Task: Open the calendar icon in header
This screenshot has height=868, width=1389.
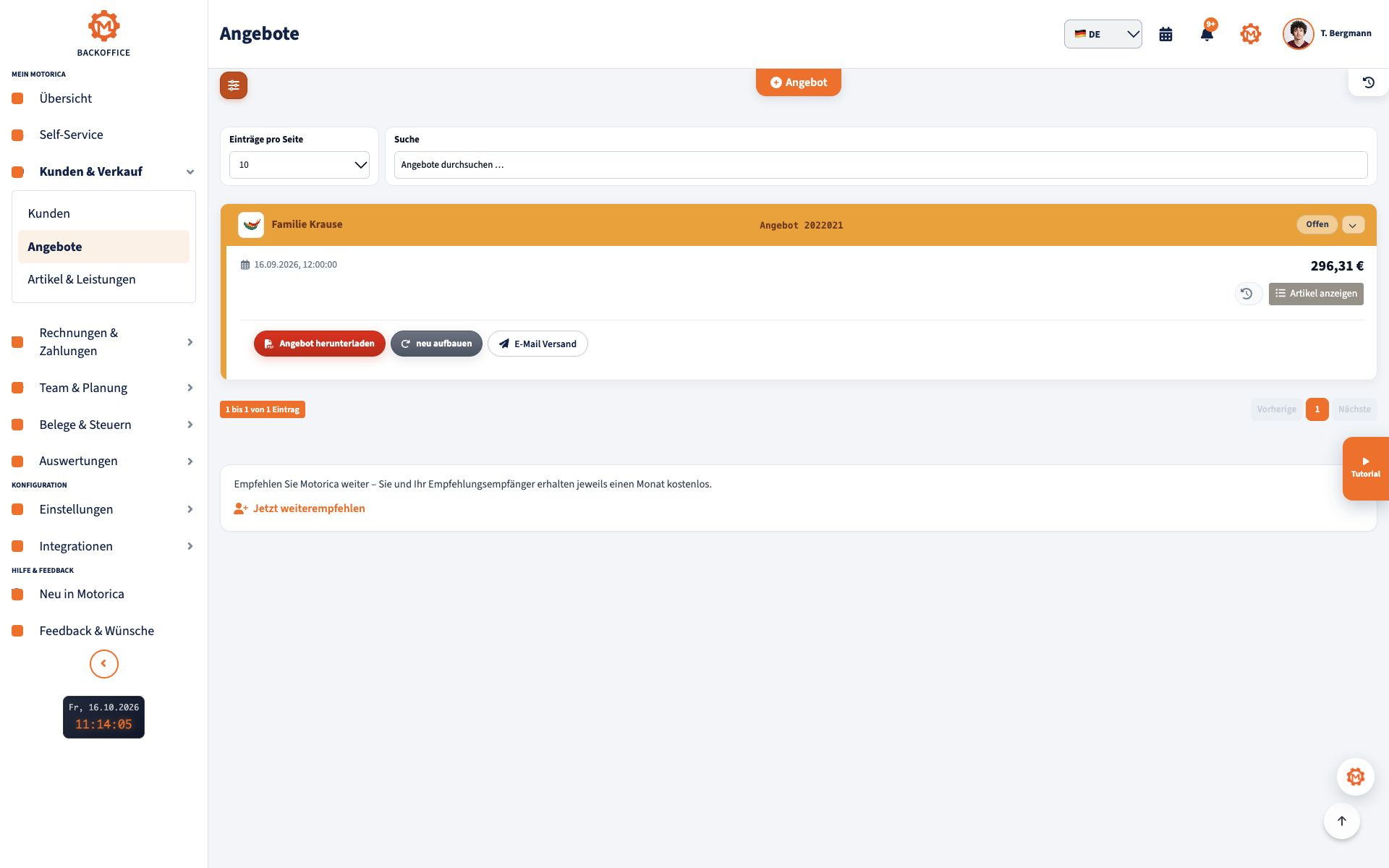Action: click(1165, 34)
